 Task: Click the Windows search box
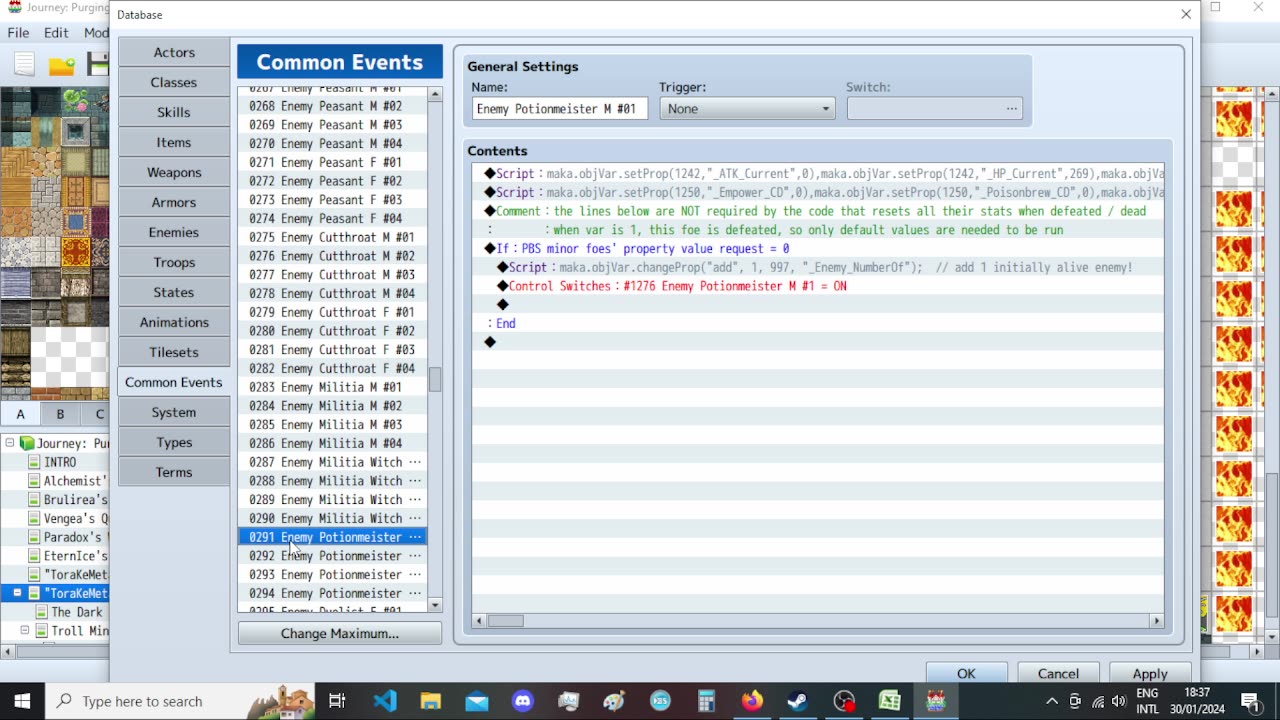pyautogui.click(x=180, y=701)
